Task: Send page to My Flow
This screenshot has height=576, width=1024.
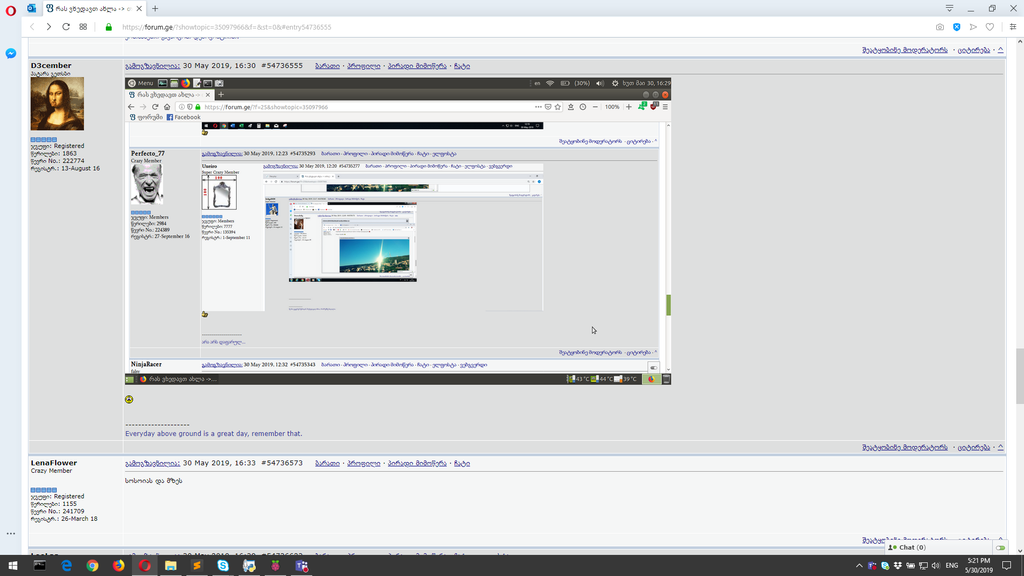Action: [x=973, y=27]
